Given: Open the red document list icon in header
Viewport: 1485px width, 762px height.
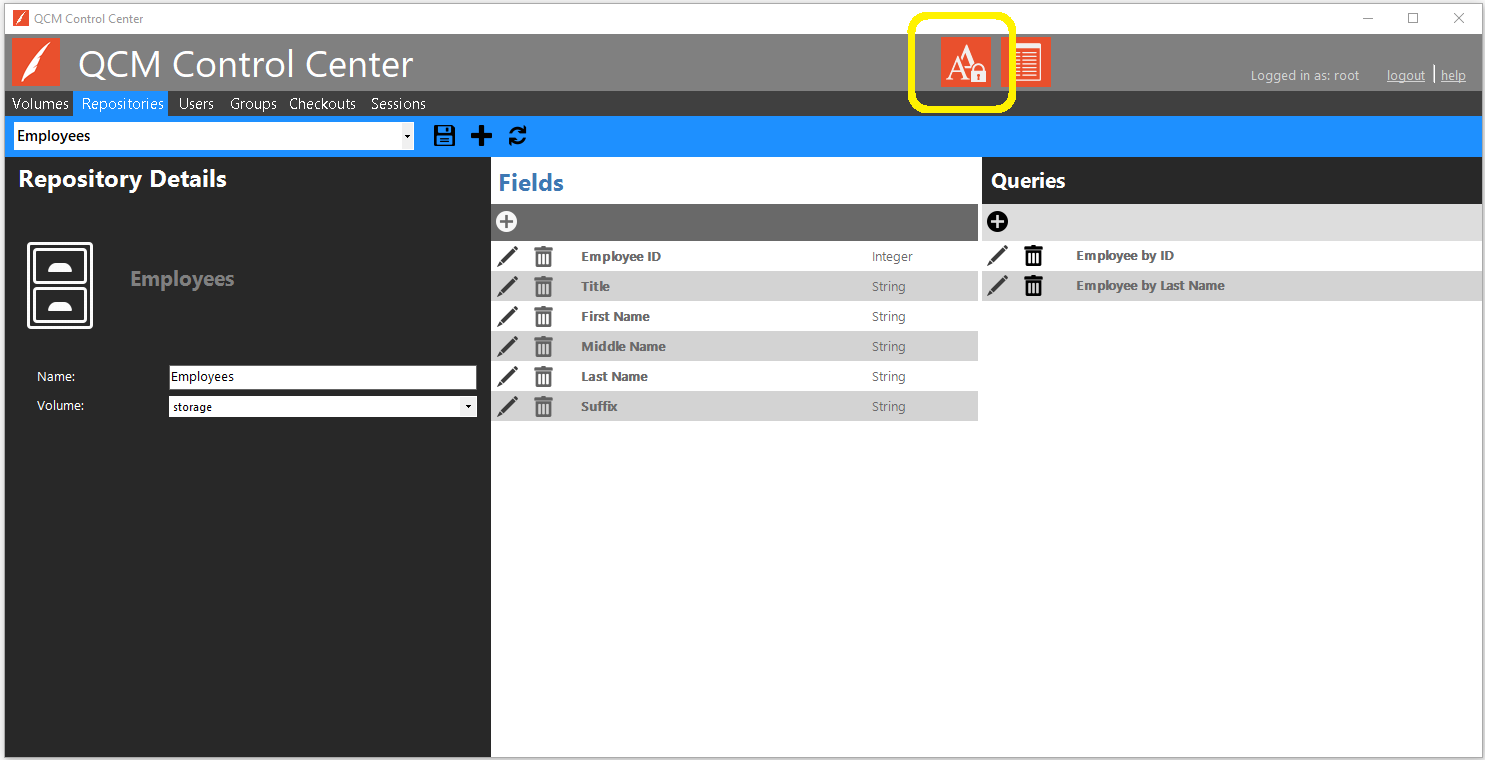Looking at the screenshot, I should point(1026,63).
